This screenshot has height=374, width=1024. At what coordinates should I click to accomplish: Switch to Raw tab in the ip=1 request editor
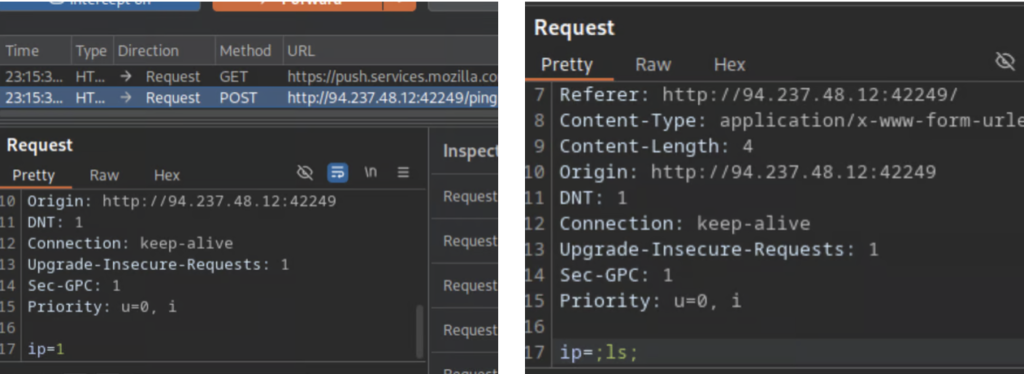point(104,175)
